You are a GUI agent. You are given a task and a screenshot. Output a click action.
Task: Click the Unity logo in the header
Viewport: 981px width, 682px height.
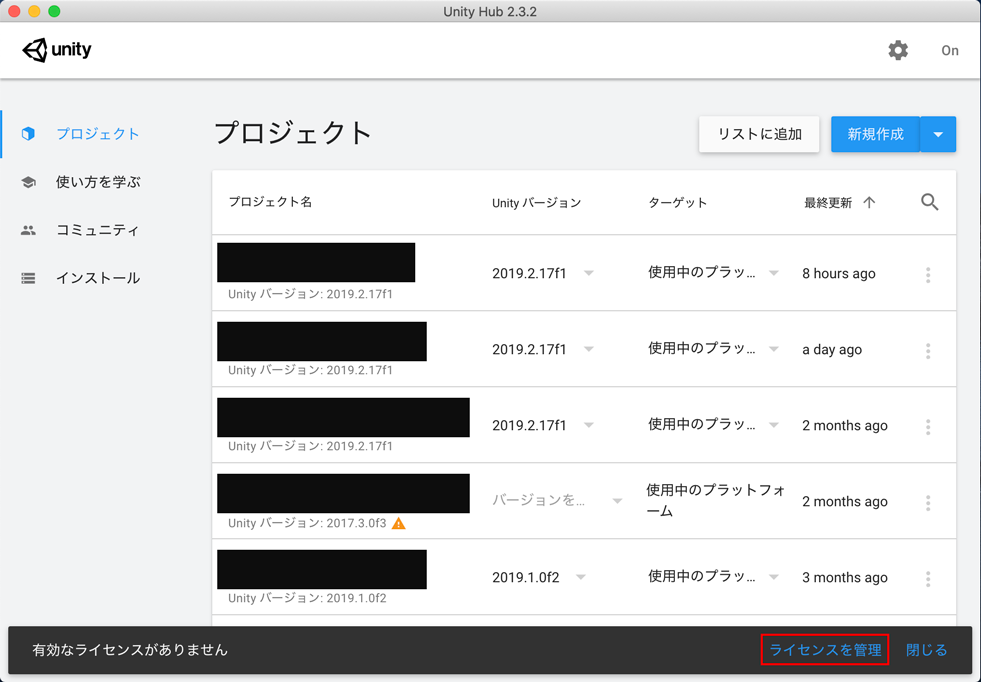57,49
